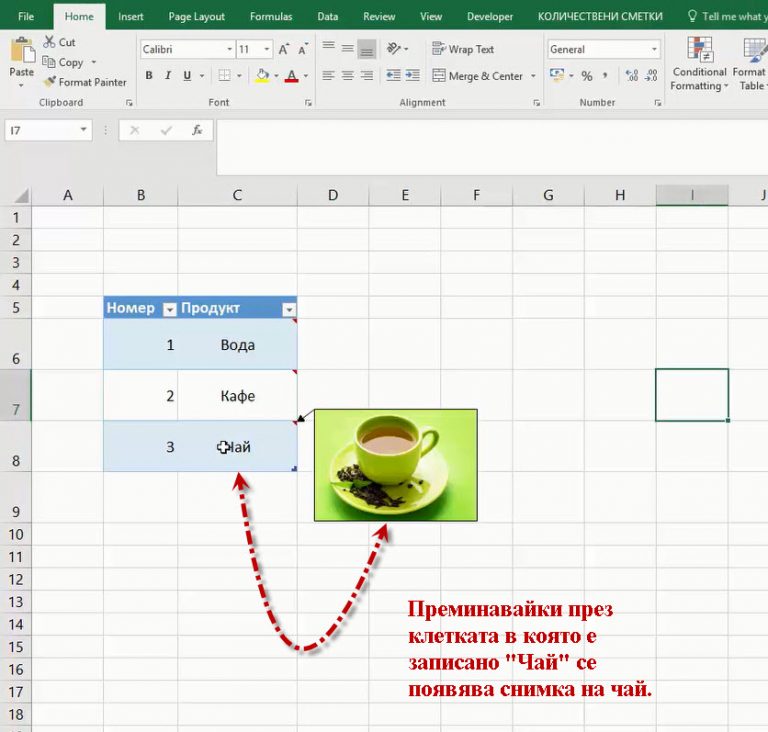
Task: Increase font size with the large A icon
Action: click(284, 49)
